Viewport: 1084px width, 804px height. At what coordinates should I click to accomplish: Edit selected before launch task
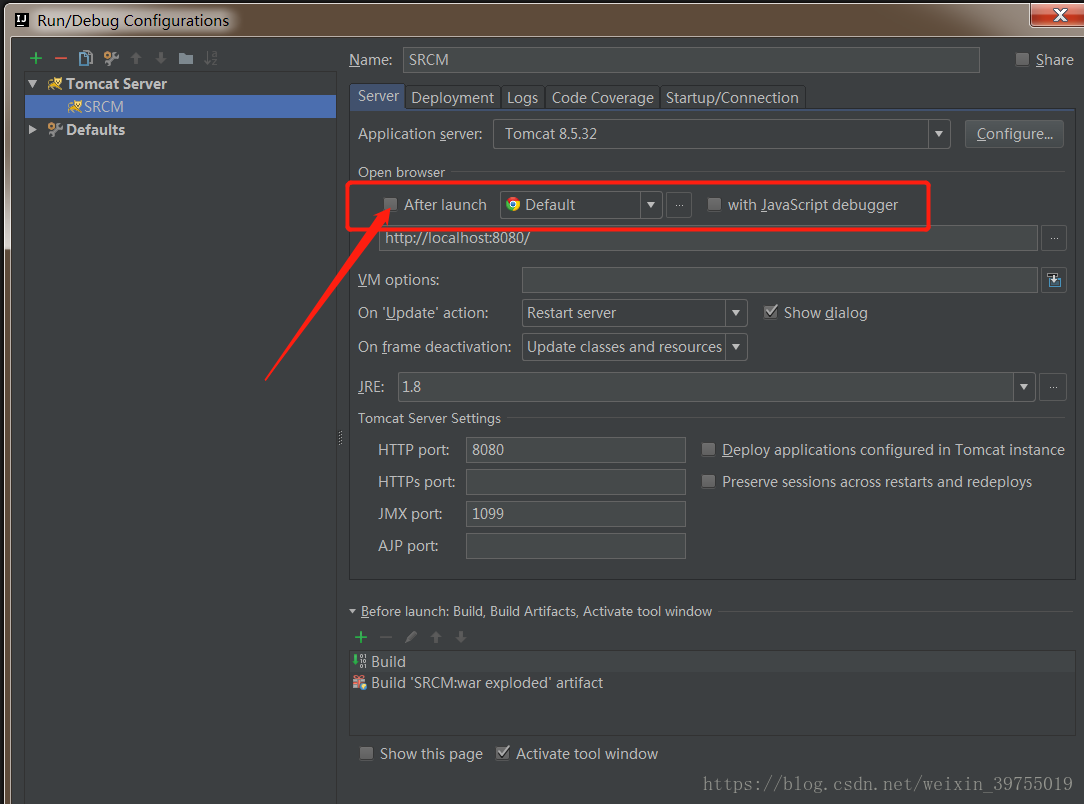tap(411, 637)
